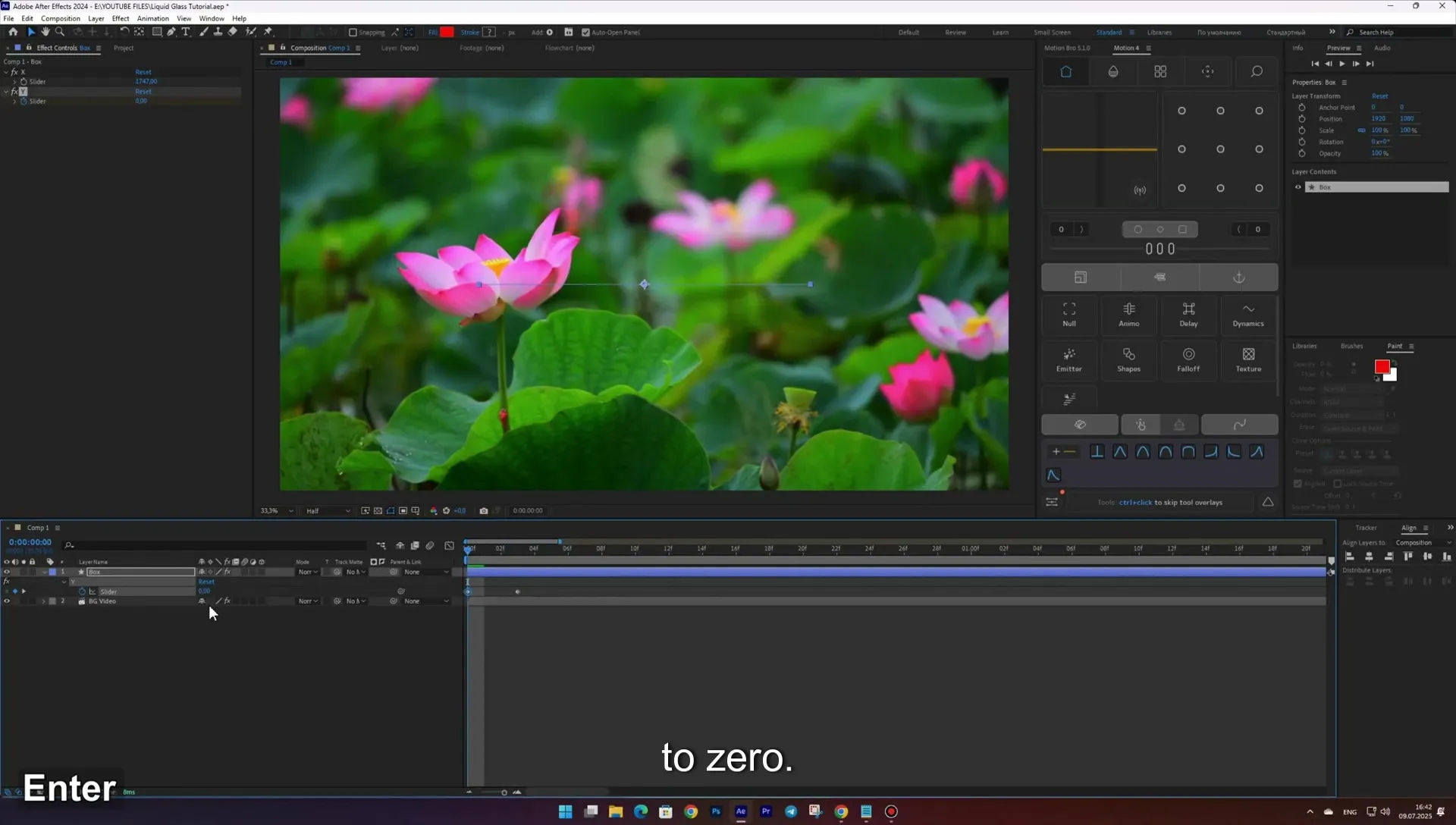Open blending Mode dropdown for Box layer
Viewport: 1456px width, 825px height.
coord(308,572)
